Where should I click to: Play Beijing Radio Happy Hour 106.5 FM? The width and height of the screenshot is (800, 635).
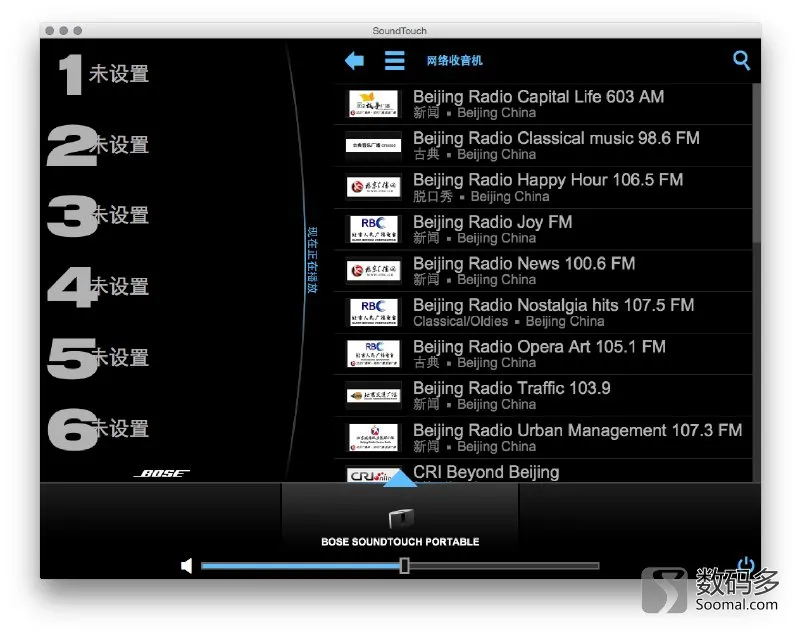543,187
